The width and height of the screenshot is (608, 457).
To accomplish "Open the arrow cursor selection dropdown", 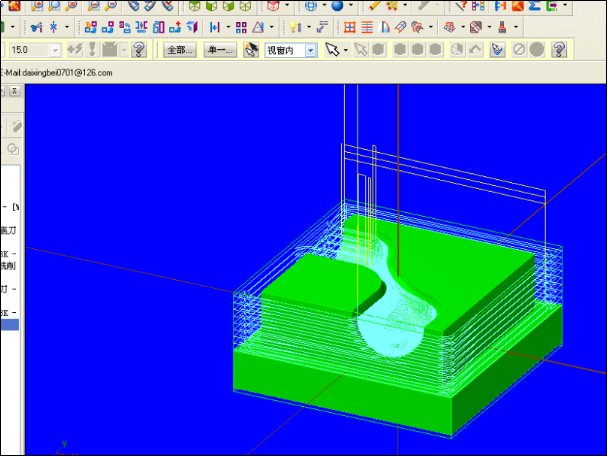I will [x=346, y=49].
